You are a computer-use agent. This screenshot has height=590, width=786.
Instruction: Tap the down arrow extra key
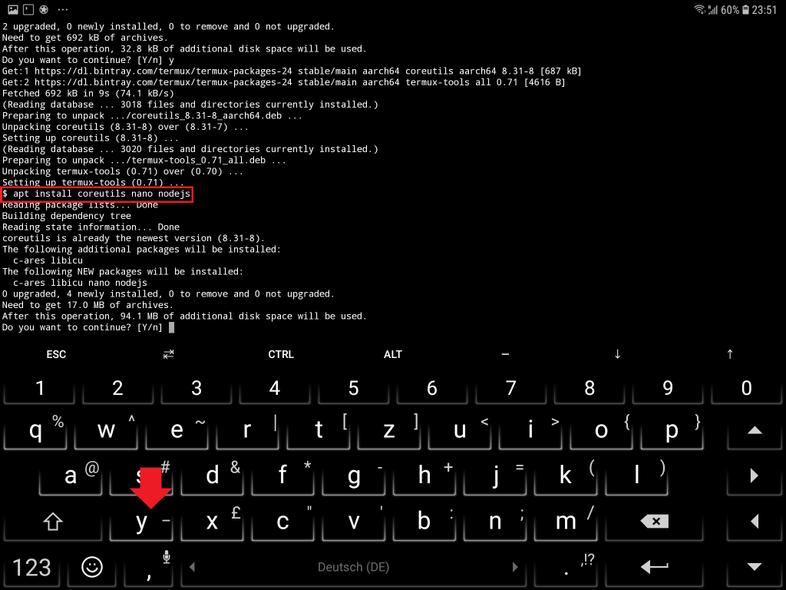[618, 354]
